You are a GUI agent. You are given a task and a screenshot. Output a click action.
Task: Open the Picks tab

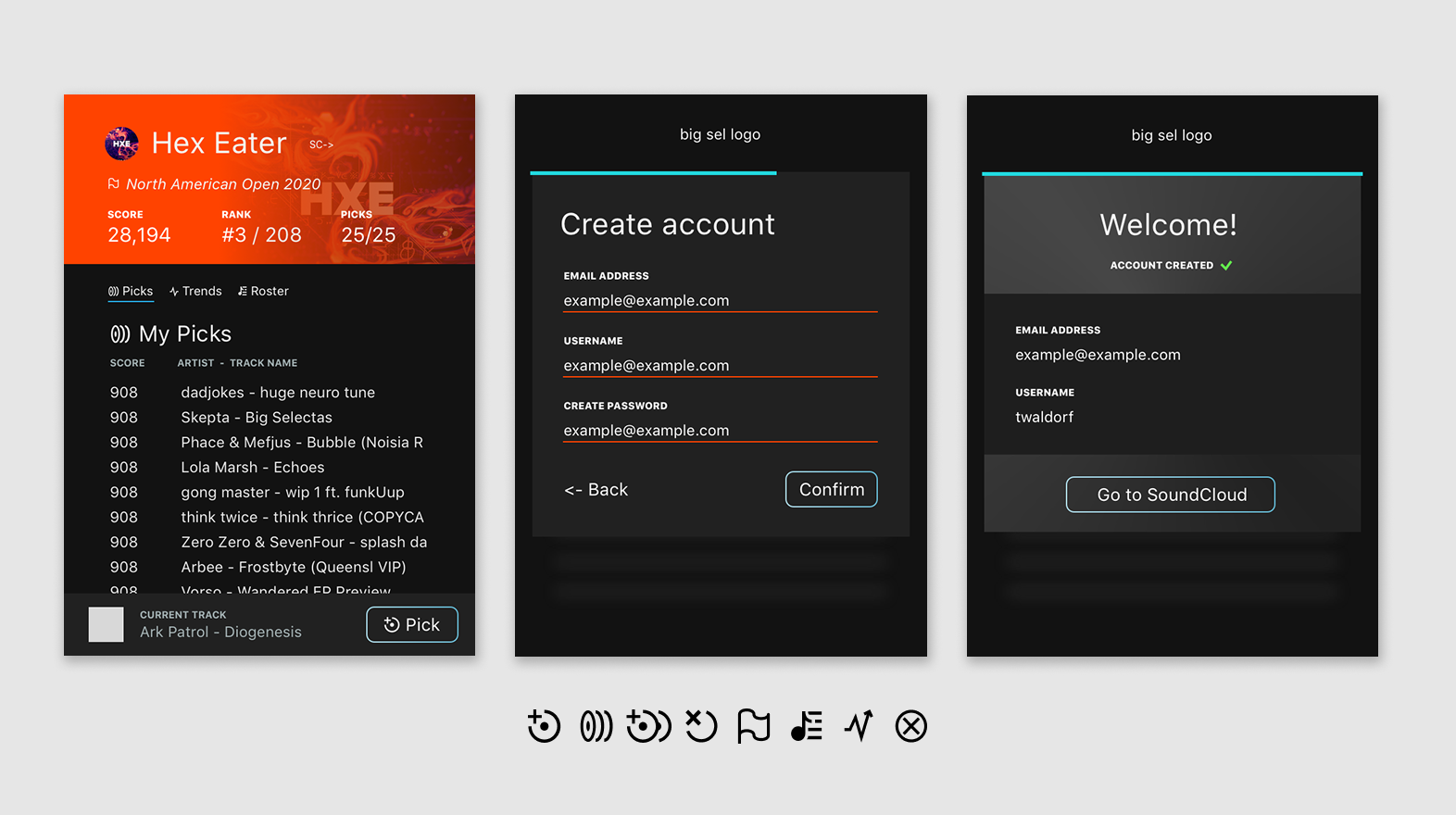tap(131, 291)
